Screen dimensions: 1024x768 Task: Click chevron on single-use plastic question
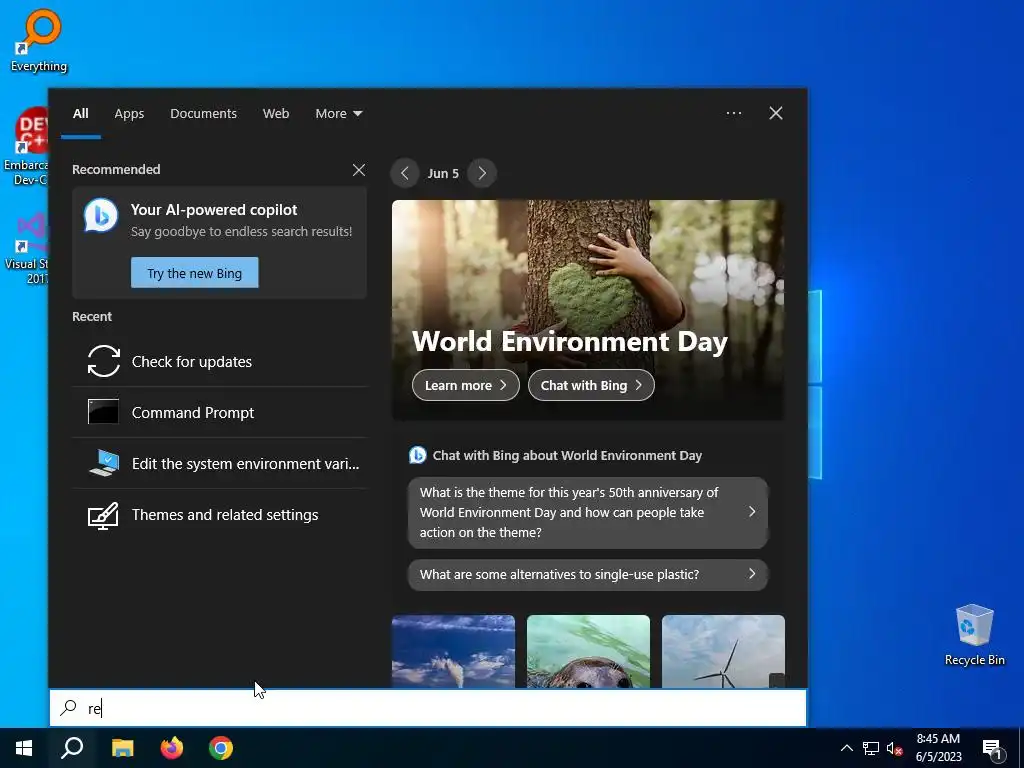click(752, 573)
